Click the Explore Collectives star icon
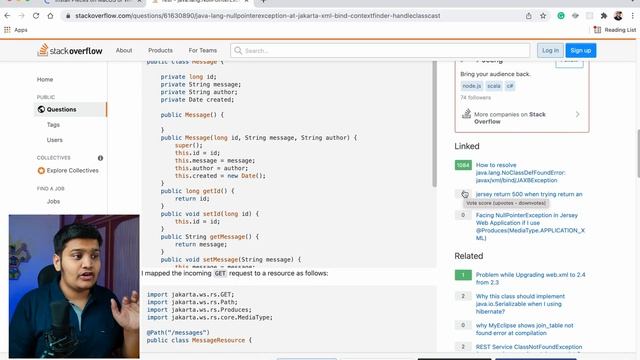 click(x=41, y=171)
